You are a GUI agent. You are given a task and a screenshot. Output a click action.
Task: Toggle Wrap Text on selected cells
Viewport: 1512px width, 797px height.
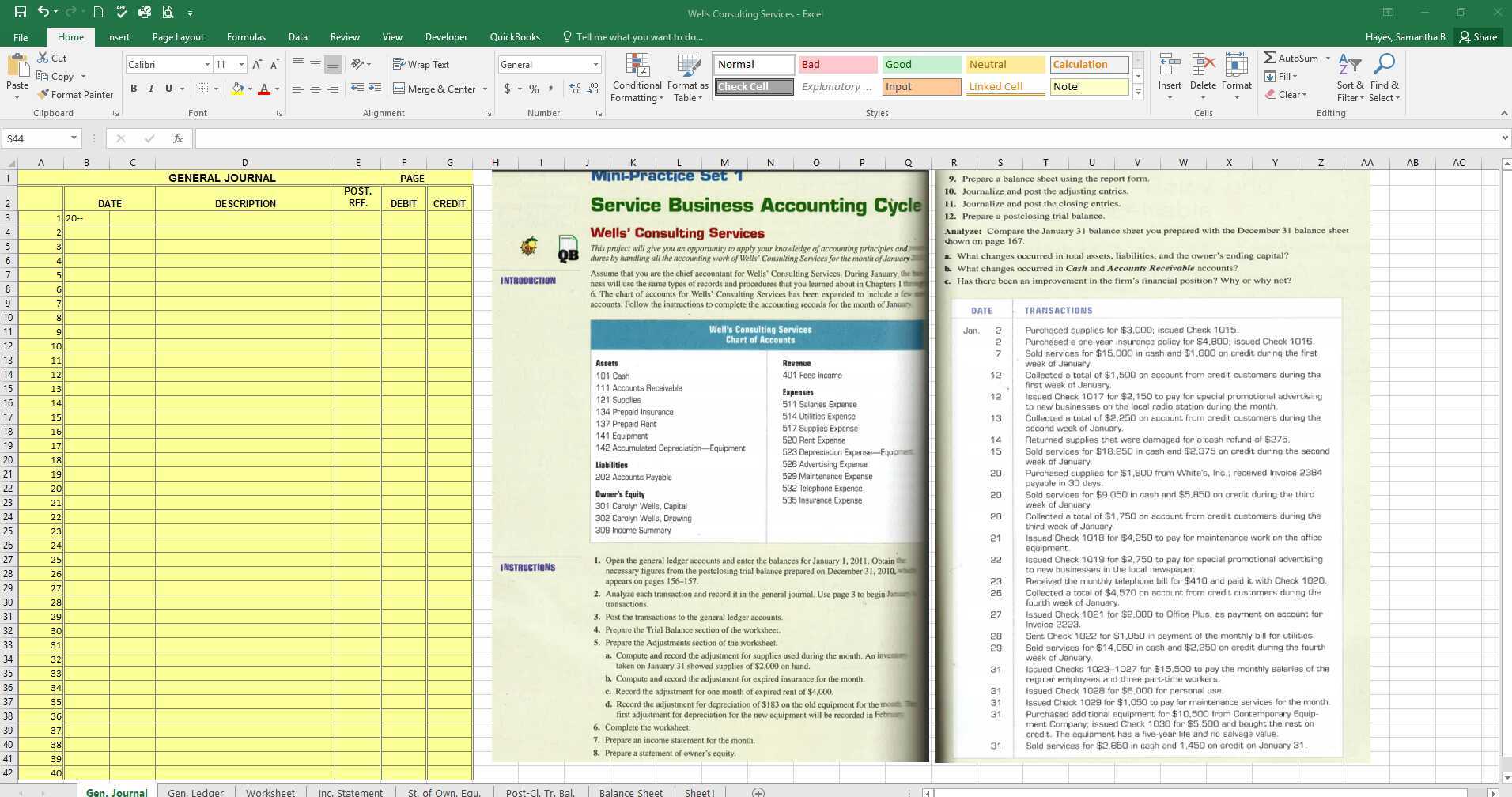click(x=421, y=65)
